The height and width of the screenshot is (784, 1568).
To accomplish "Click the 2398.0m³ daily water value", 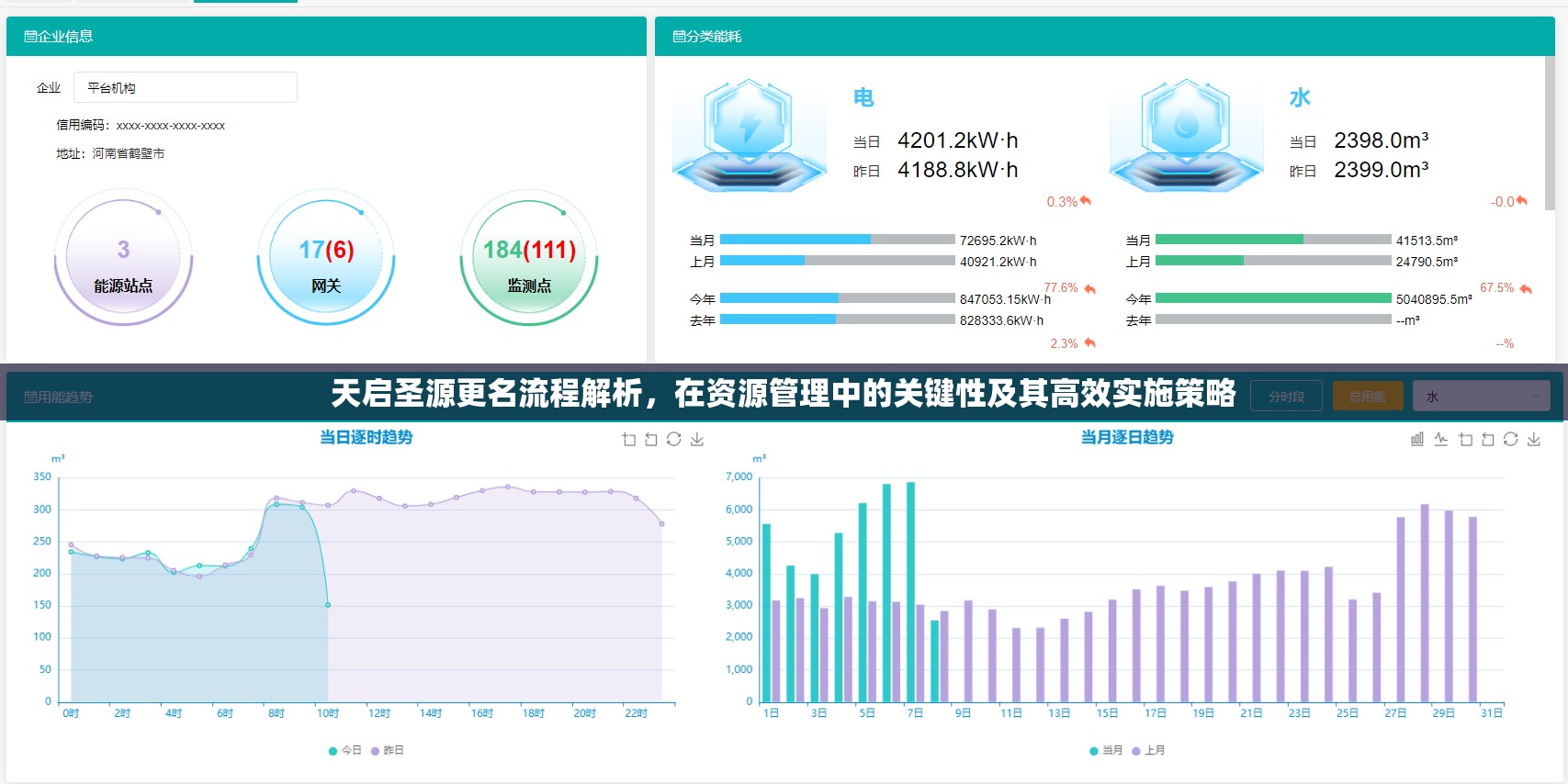I will coord(1382,140).
